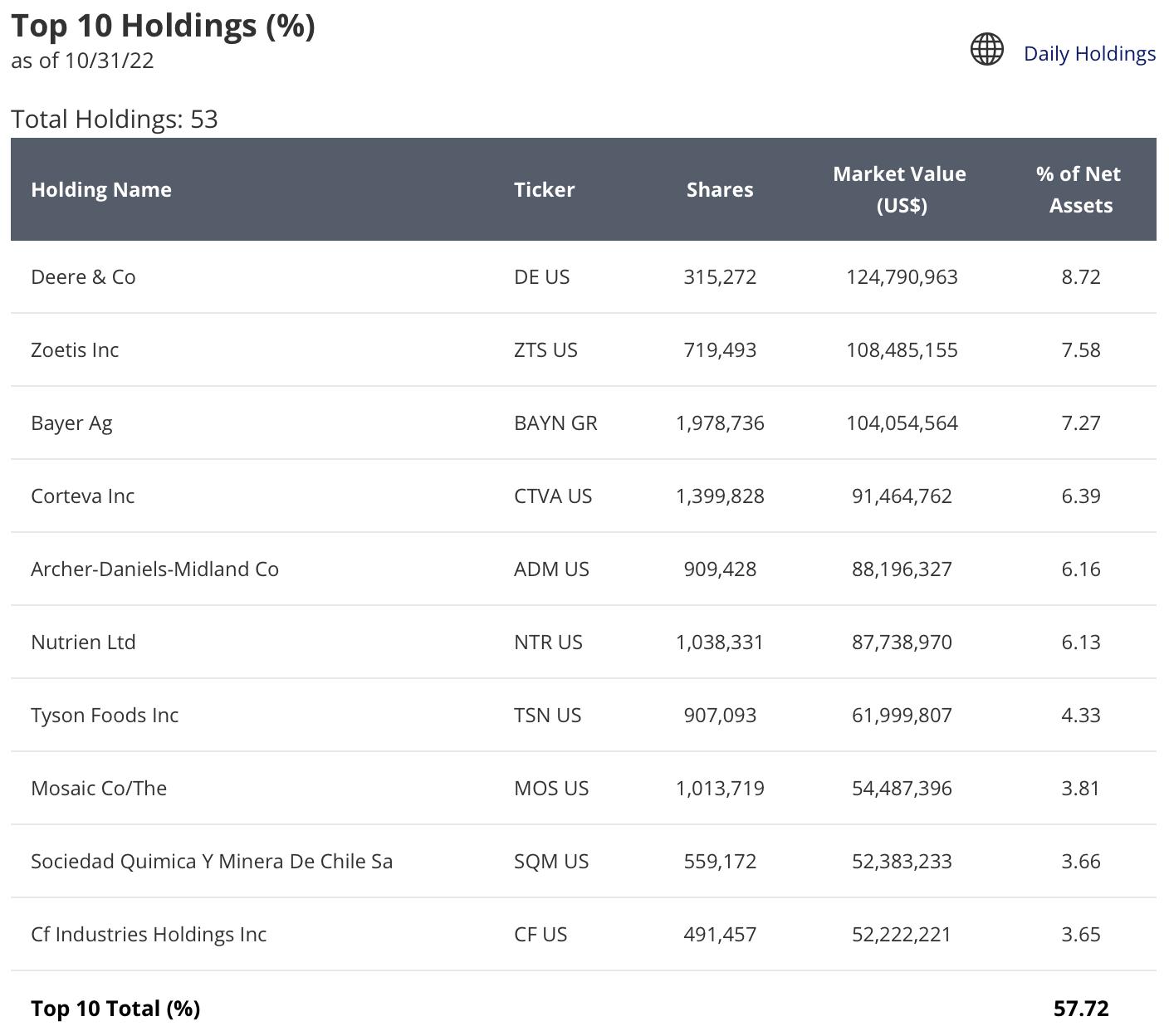Select the Deere & Co holding name
The width and height of the screenshot is (1169, 1036).
tap(83, 276)
